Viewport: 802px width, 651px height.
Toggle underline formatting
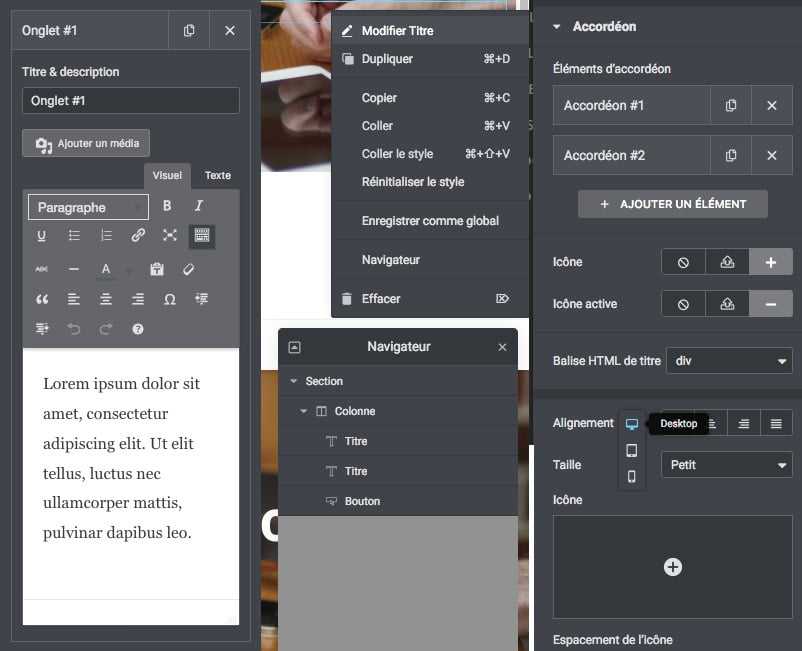tap(41, 235)
